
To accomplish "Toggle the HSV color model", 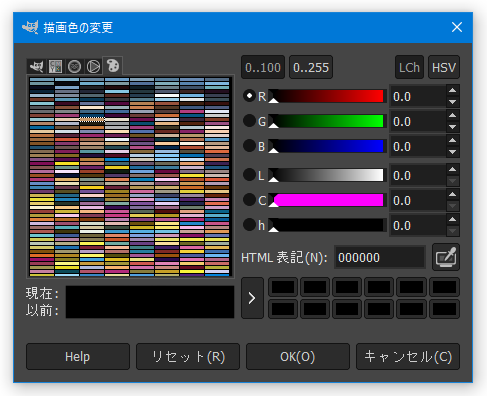I will tap(444, 67).
